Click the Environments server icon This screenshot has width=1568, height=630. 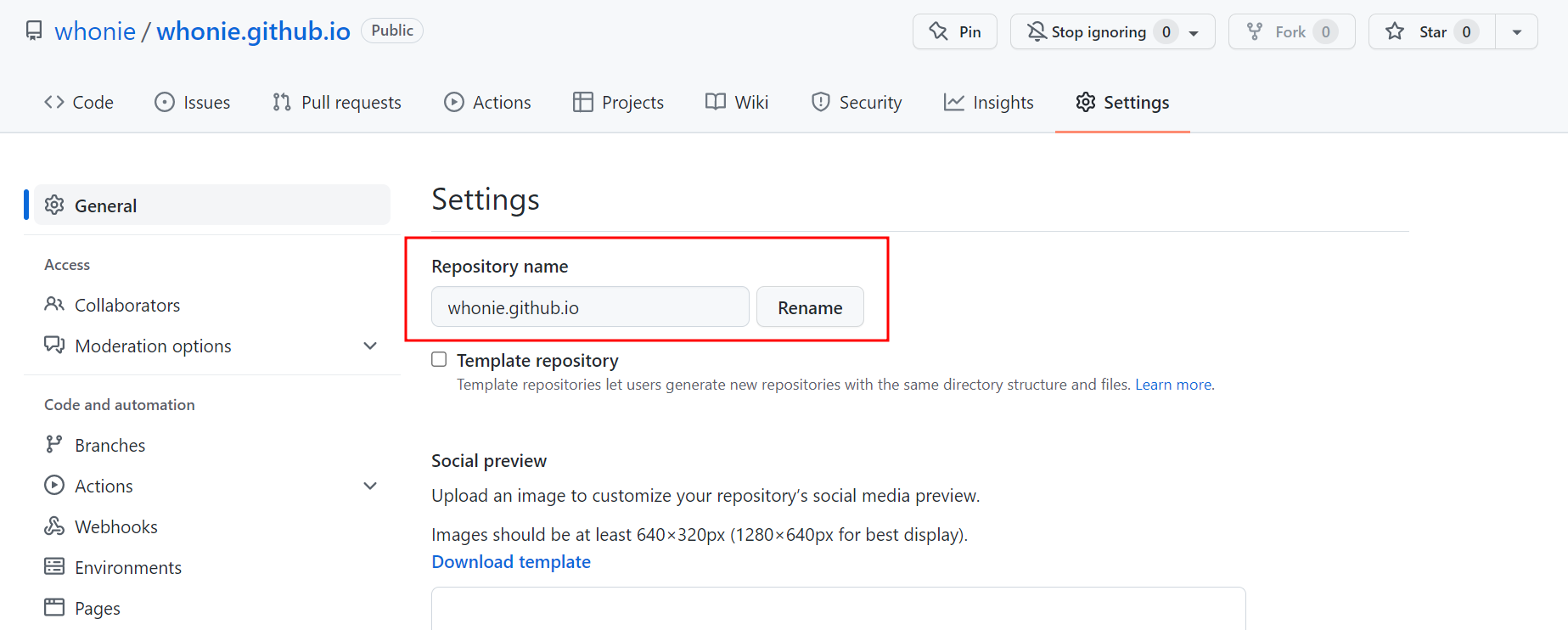[x=54, y=566]
